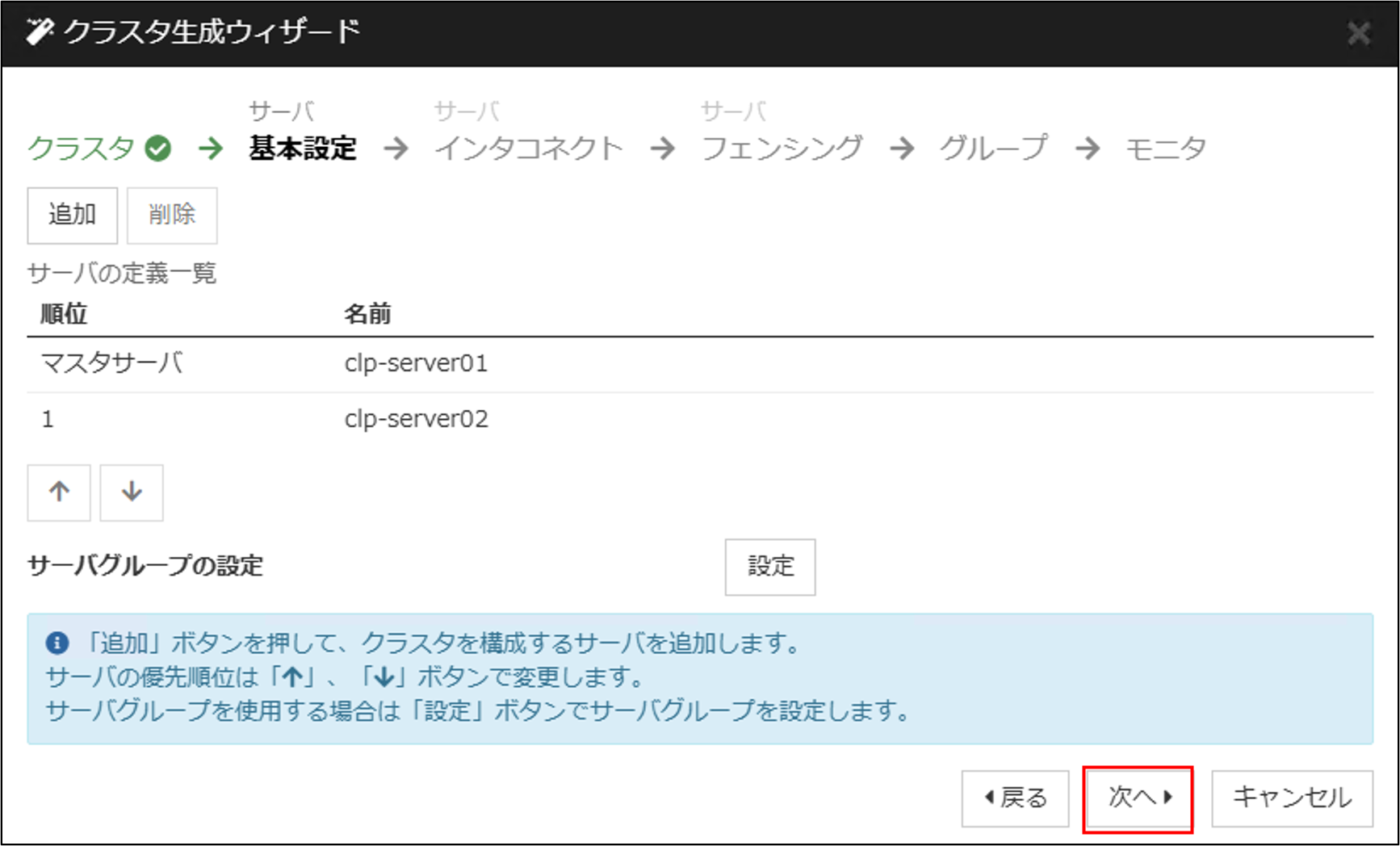Close the cluster wizard dialog
This screenshot has height=846, width=1400.
tap(1359, 33)
